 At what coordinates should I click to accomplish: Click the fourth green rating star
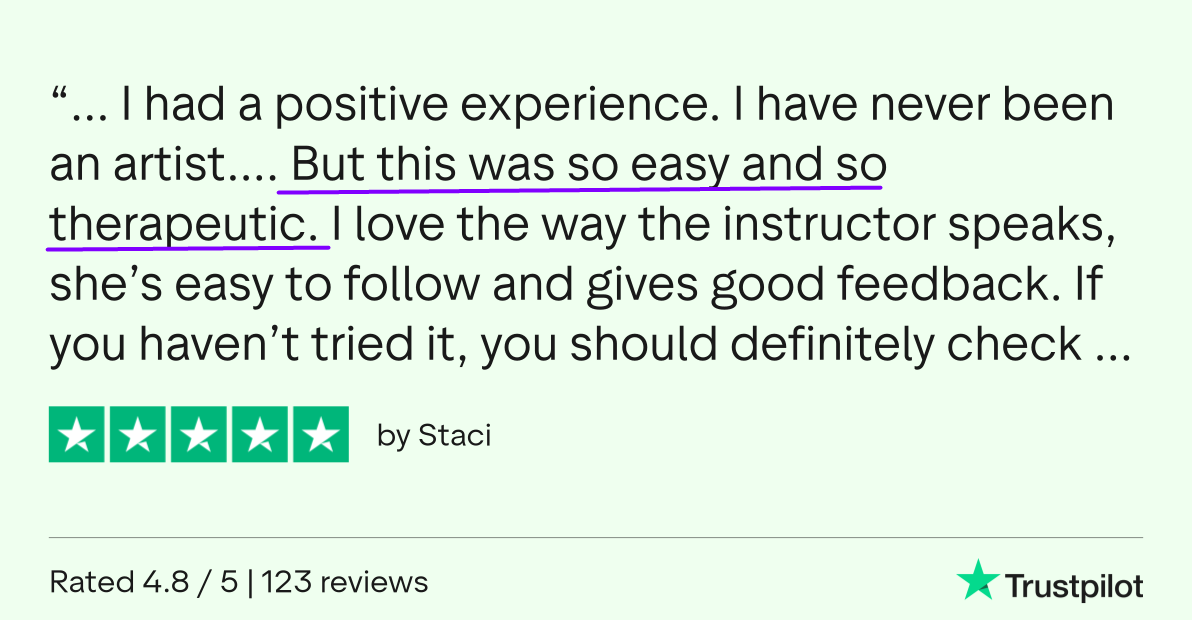point(260,435)
